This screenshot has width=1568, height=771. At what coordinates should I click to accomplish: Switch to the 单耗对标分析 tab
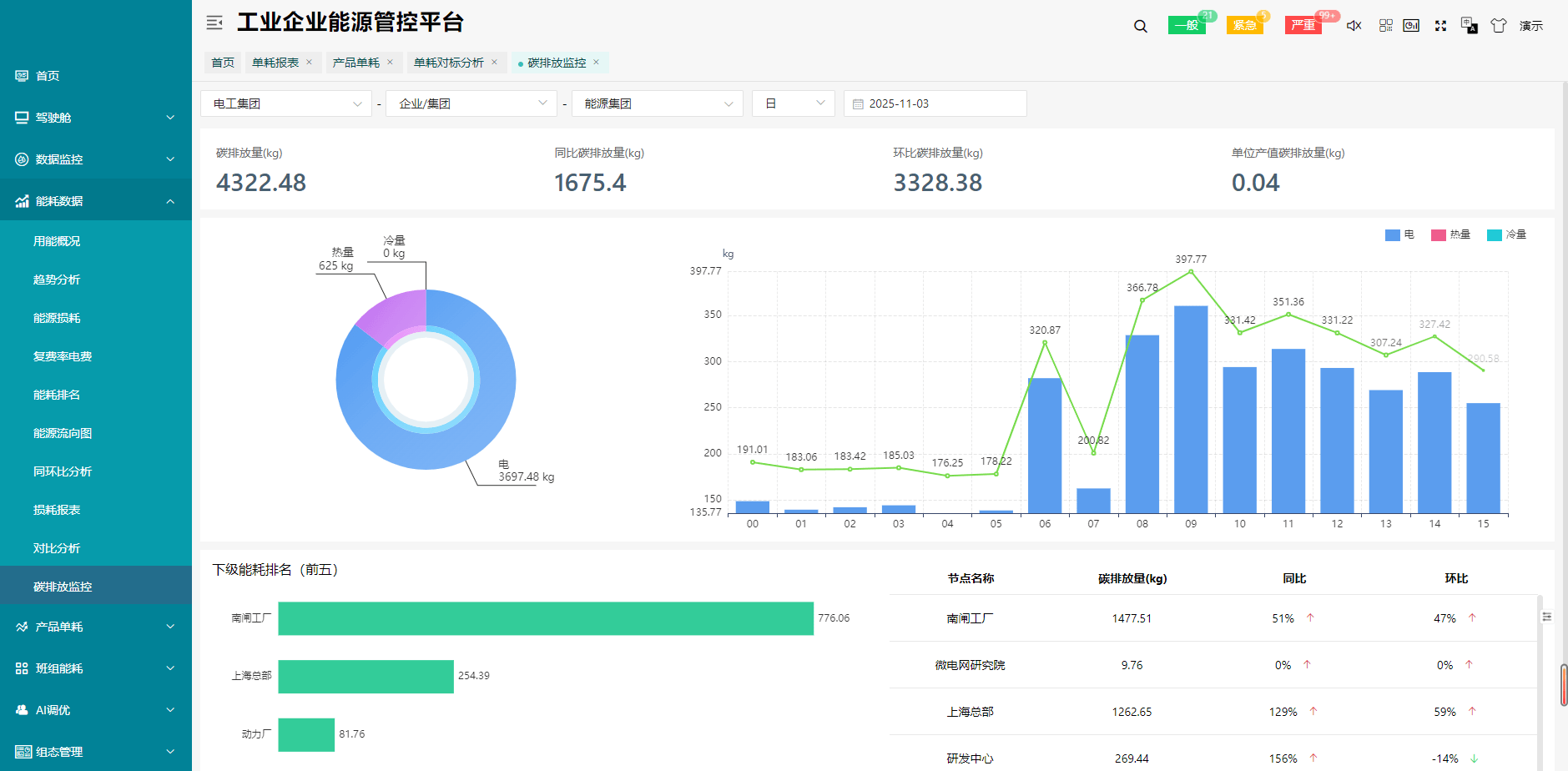point(449,63)
